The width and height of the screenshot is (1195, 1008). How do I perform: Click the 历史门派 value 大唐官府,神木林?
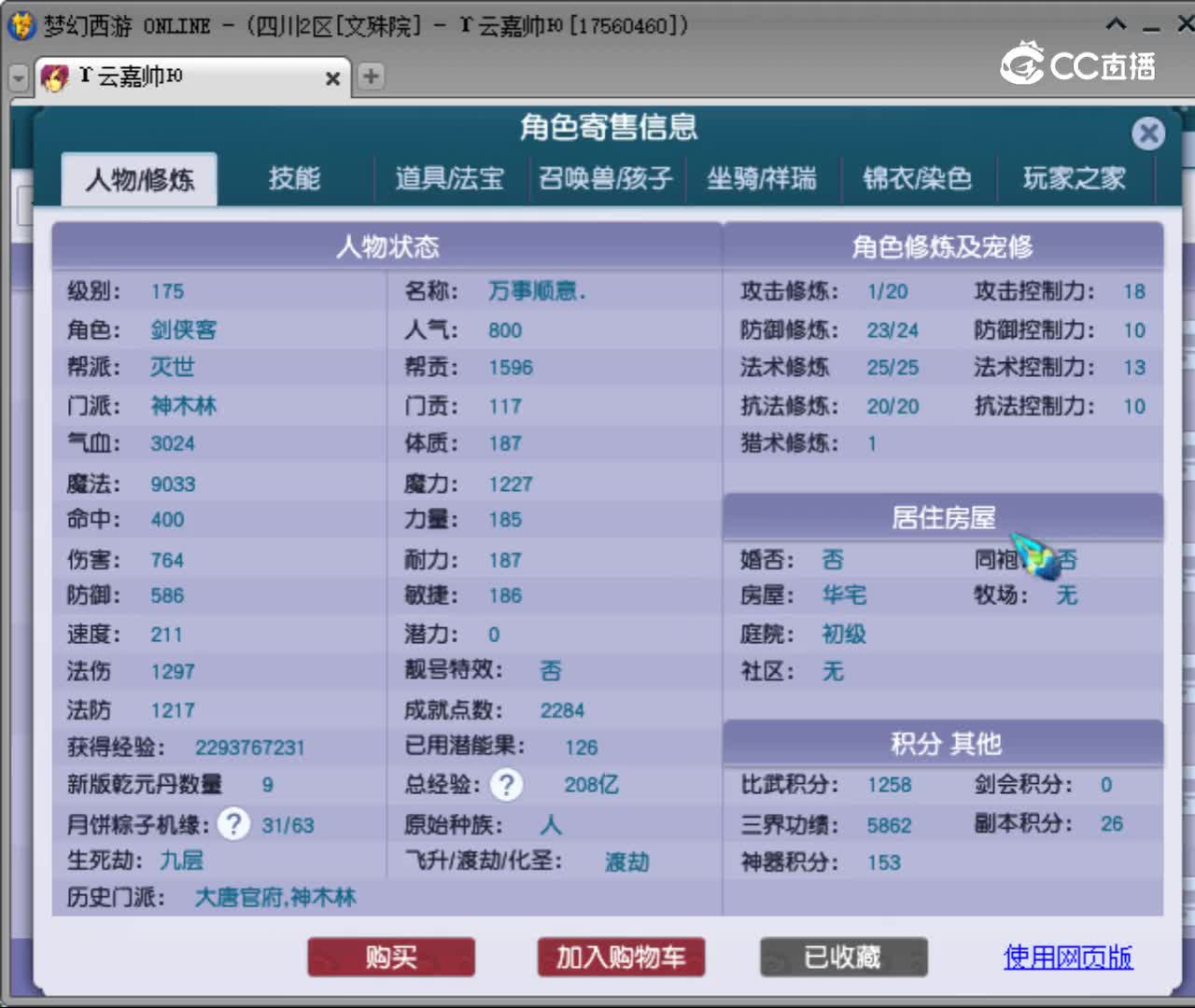(275, 898)
